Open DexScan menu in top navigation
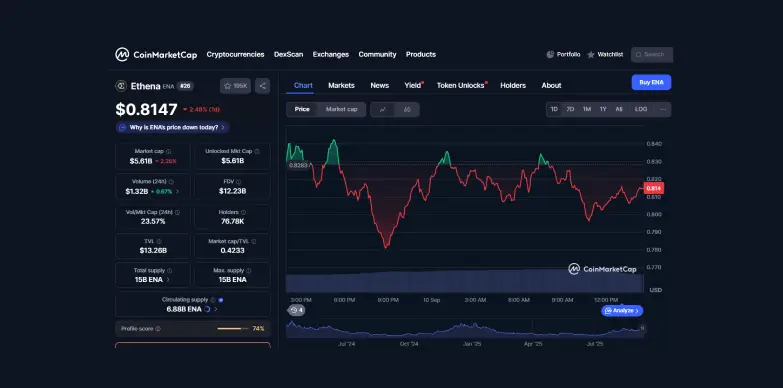 (x=289, y=54)
